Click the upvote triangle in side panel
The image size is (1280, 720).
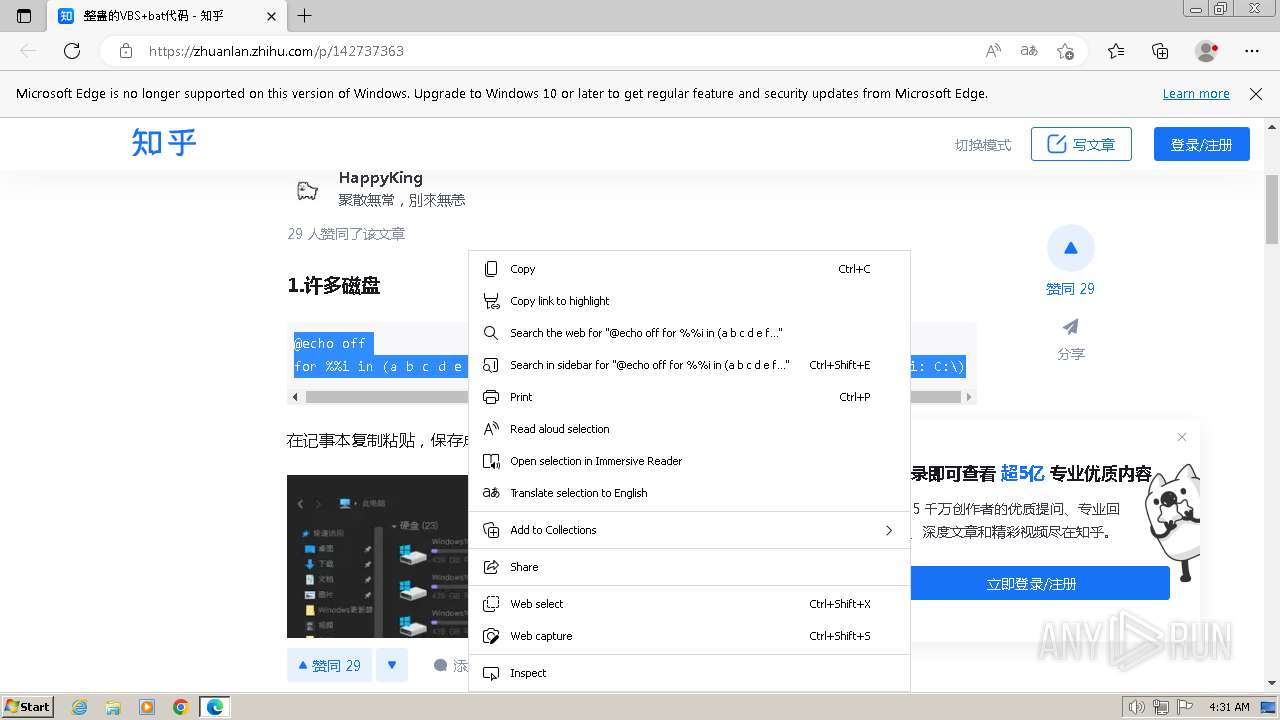1071,248
